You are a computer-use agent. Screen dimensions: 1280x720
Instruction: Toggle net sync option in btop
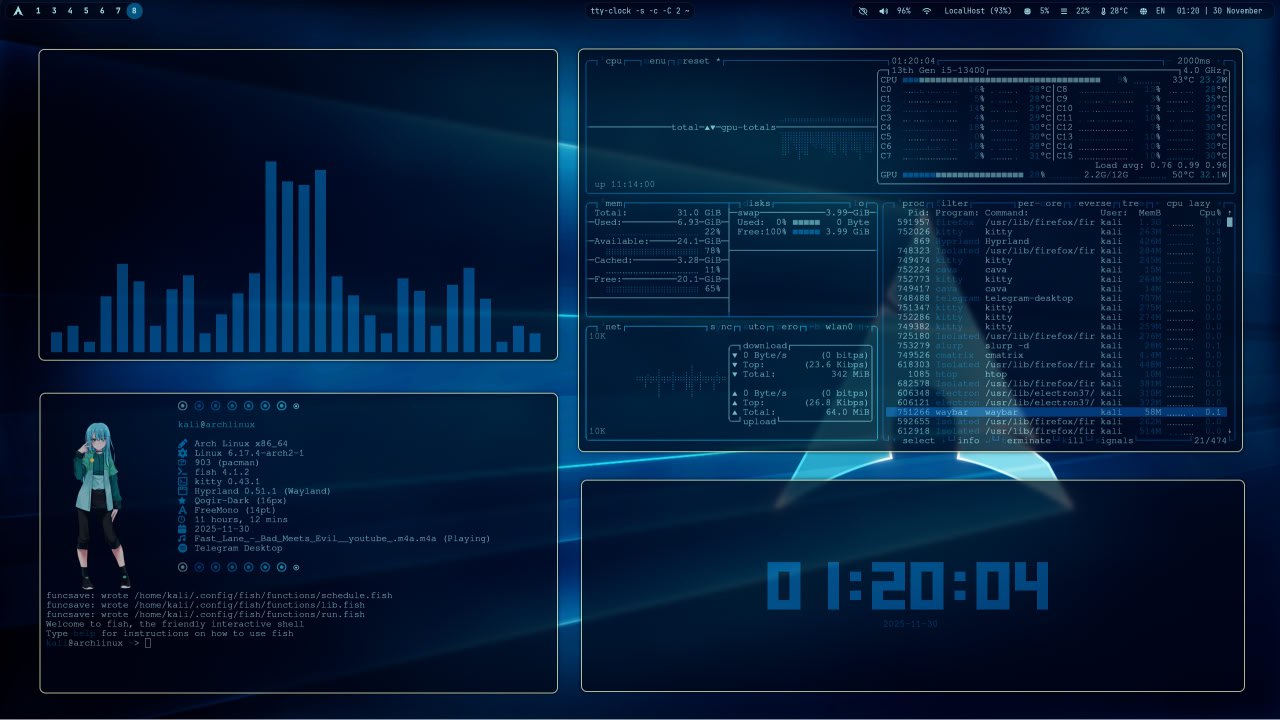(721, 326)
